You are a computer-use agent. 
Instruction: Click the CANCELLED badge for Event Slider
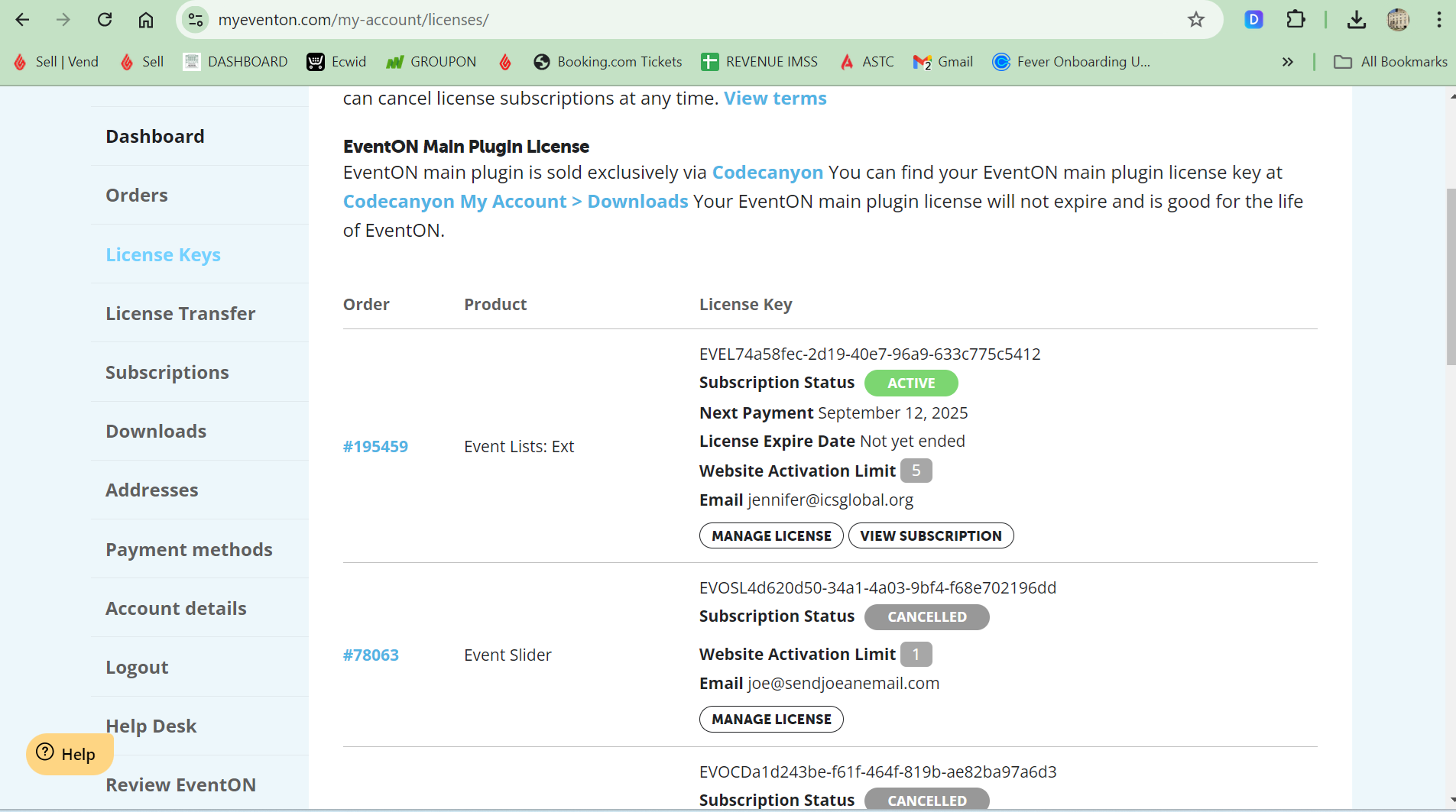point(927,617)
